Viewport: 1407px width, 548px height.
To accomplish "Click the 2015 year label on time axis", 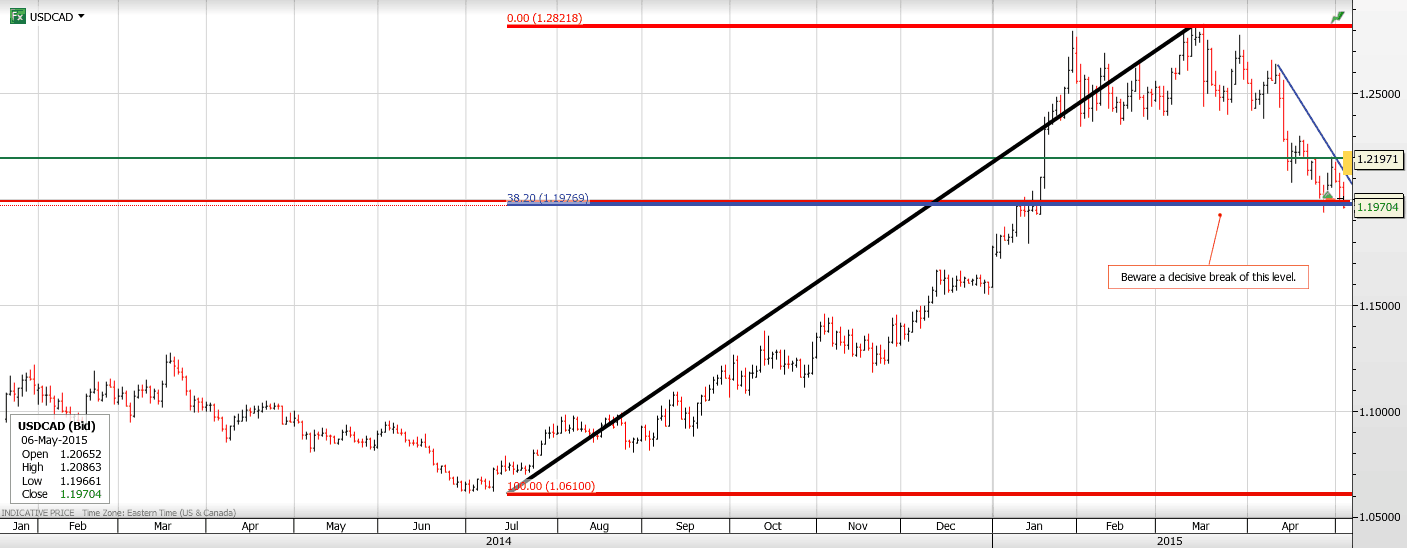I will pos(1170,540).
